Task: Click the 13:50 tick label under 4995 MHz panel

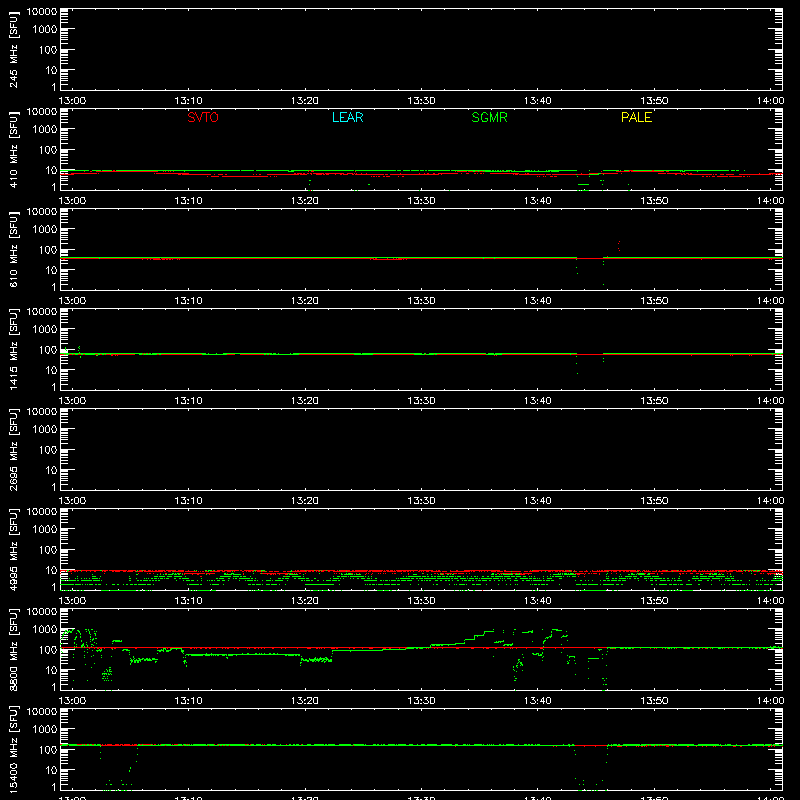Action: [x=654, y=601]
